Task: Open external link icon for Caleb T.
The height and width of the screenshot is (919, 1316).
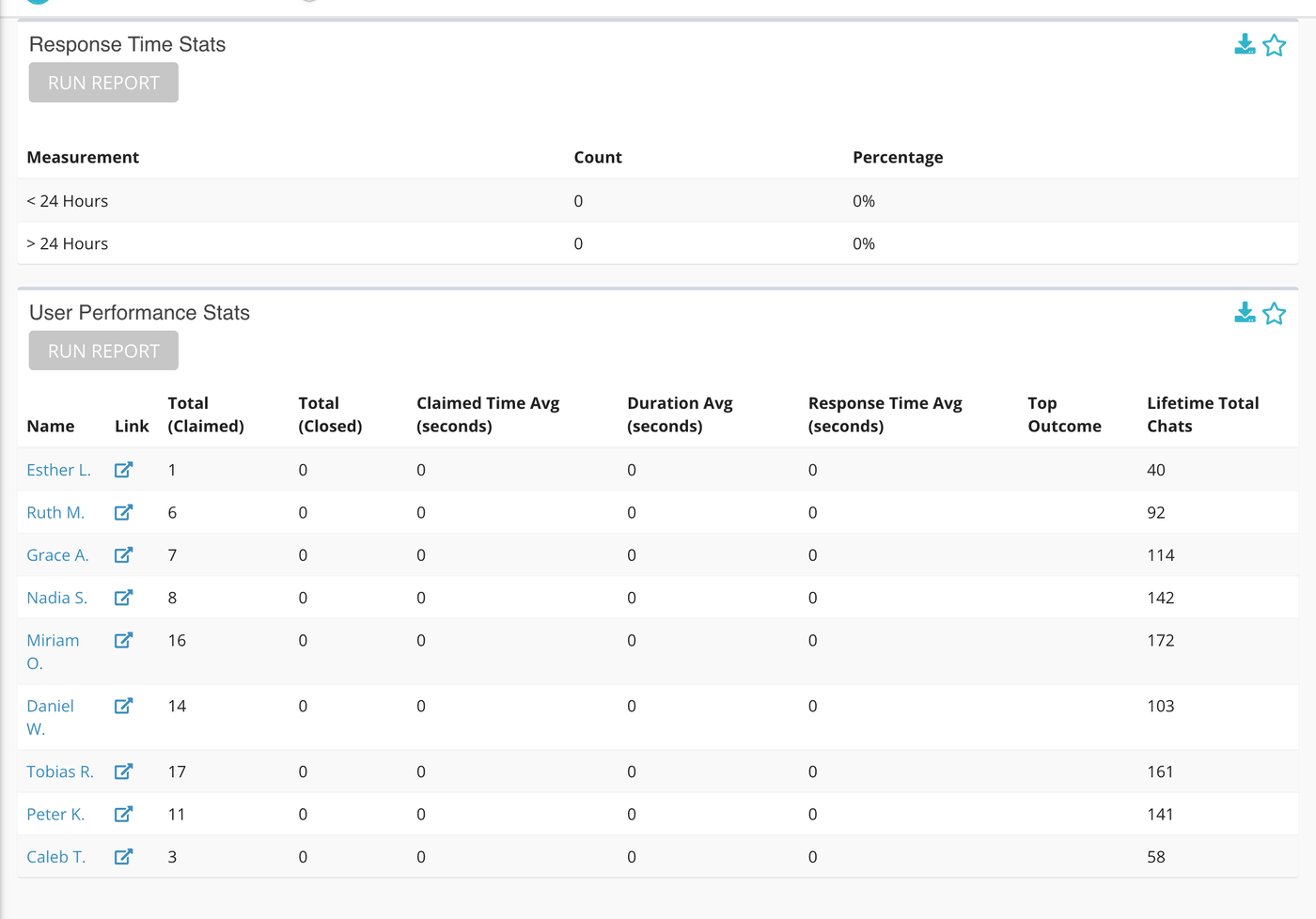Action: pos(124,857)
